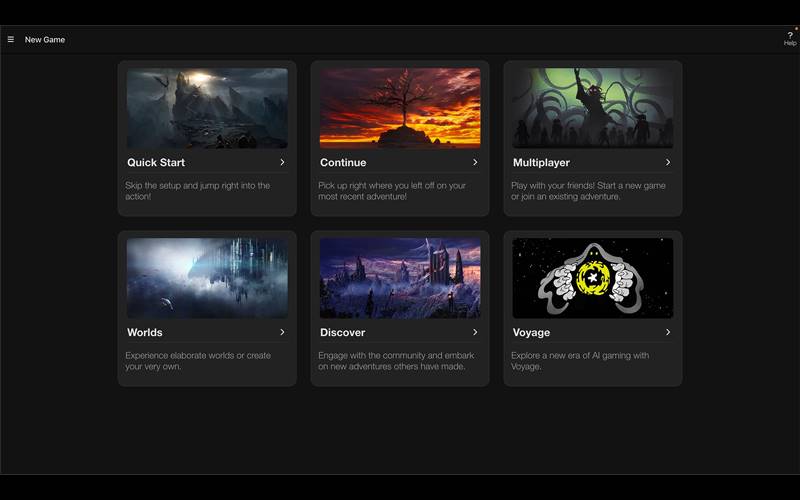Select the Quick Start dark castle thumbnail

tap(207, 108)
